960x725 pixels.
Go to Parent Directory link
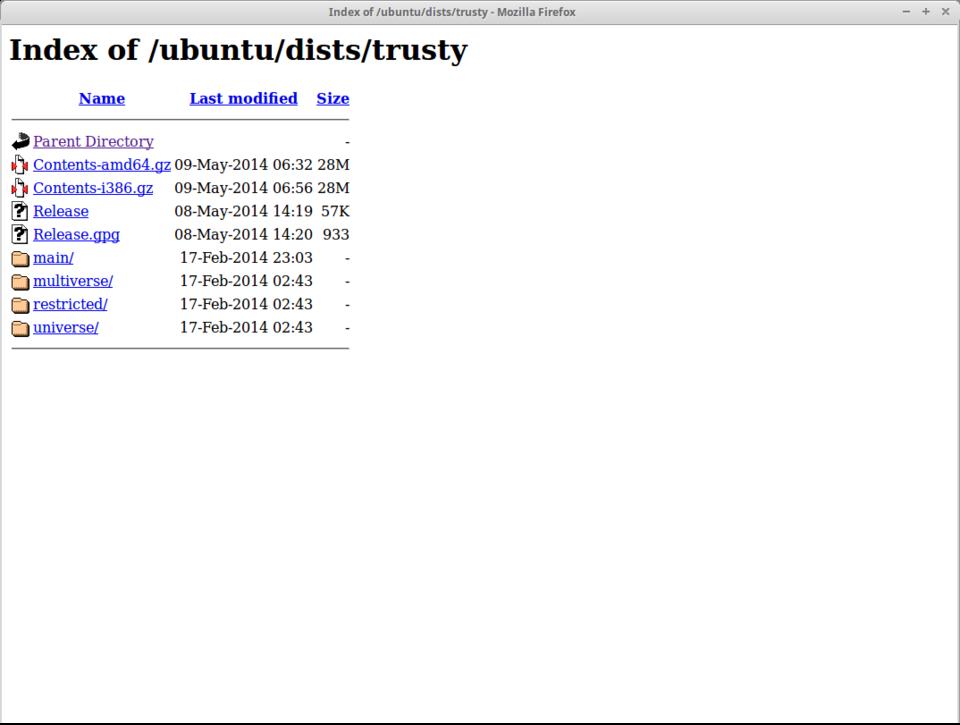tap(93, 141)
